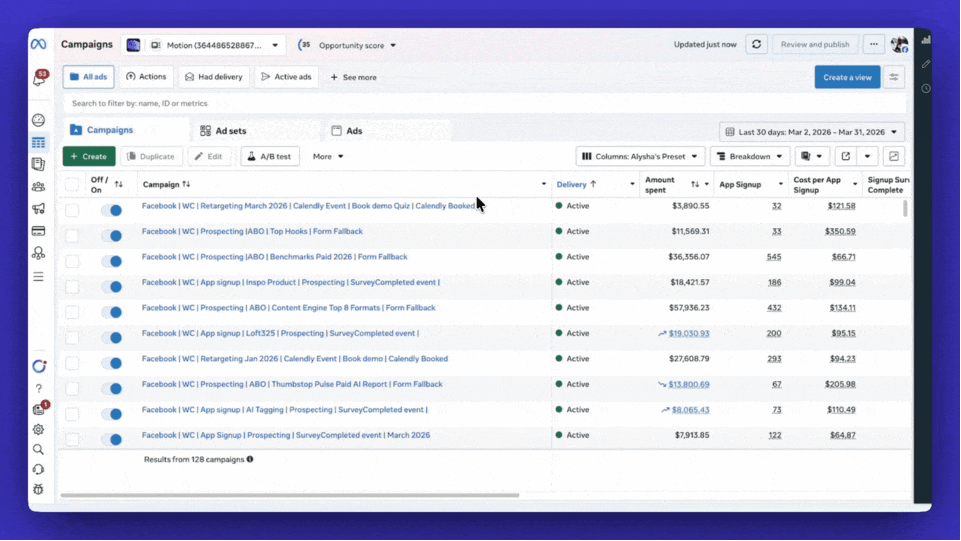The height and width of the screenshot is (541, 961).
Task: Switch to the Ads tab
Action: (x=347, y=131)
